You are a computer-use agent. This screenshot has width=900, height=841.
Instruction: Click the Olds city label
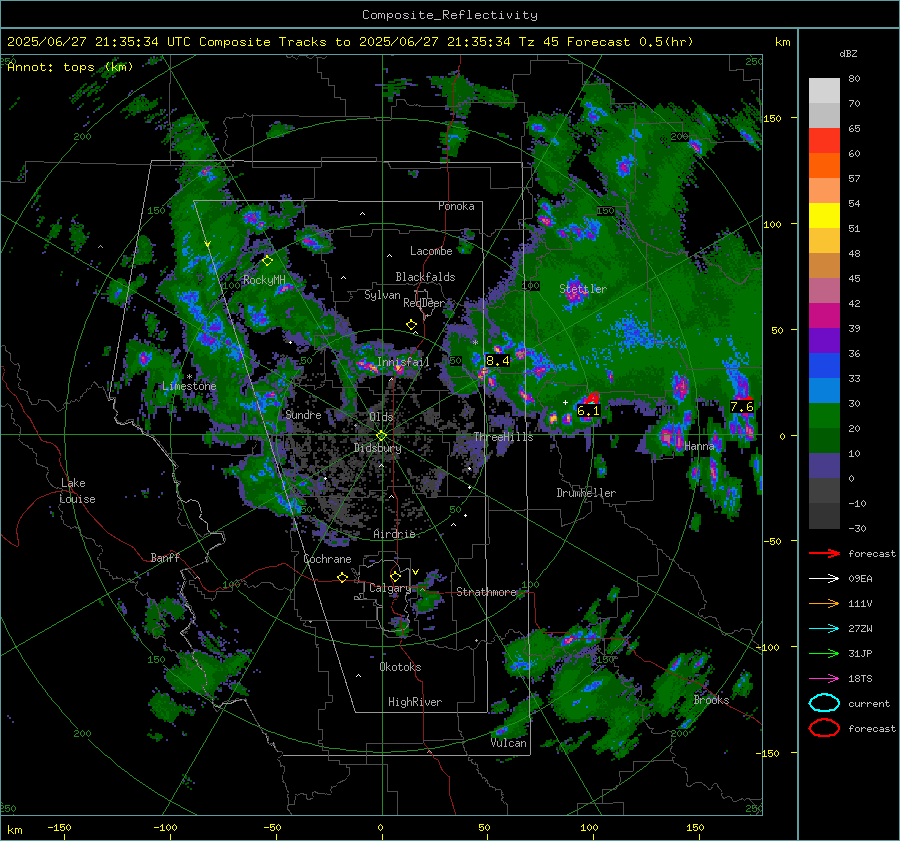(x=381, y=417)
